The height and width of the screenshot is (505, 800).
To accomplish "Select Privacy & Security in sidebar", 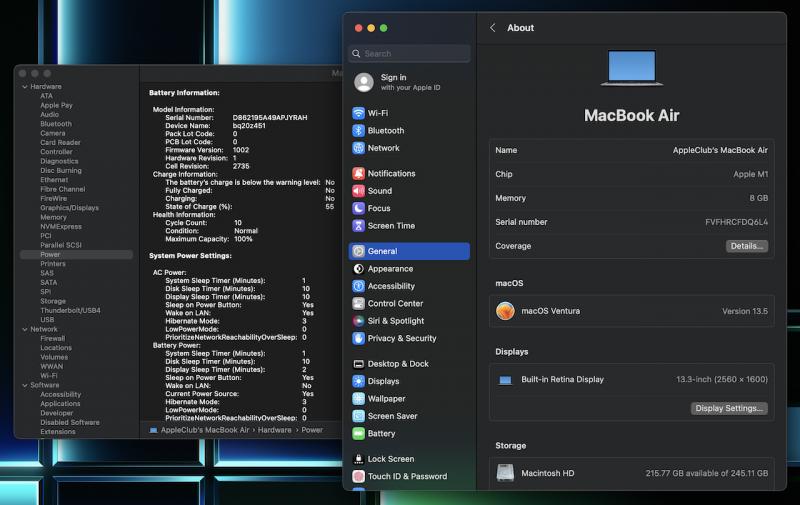I will [x=402, y=339].
